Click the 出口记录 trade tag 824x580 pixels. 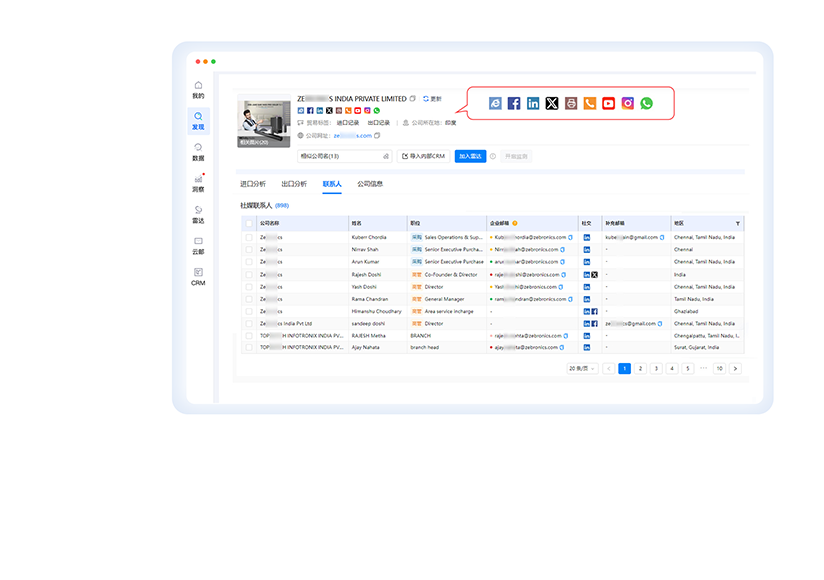tap(378, 122)
